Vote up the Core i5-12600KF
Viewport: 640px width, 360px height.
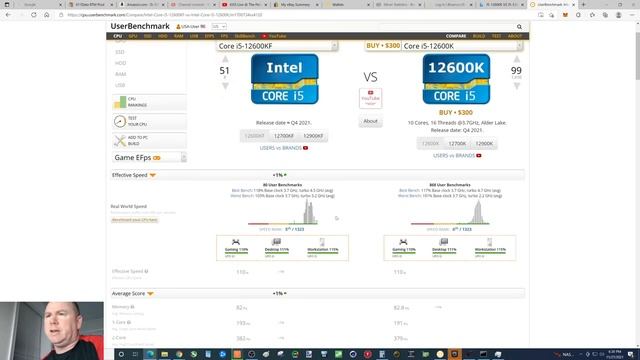[225, 60]
